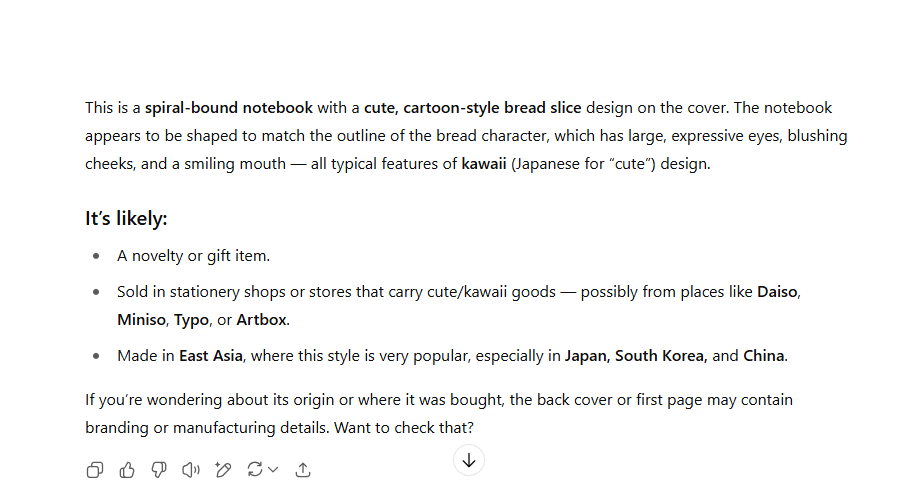Play the response with Read aloud speaker
Screen dimensions: 918x481
click(x=190, y=470)
